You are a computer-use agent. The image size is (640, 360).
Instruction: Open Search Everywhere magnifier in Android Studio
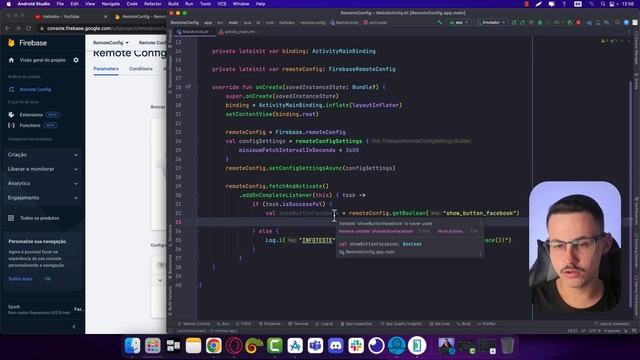click(x=617, y=22)
